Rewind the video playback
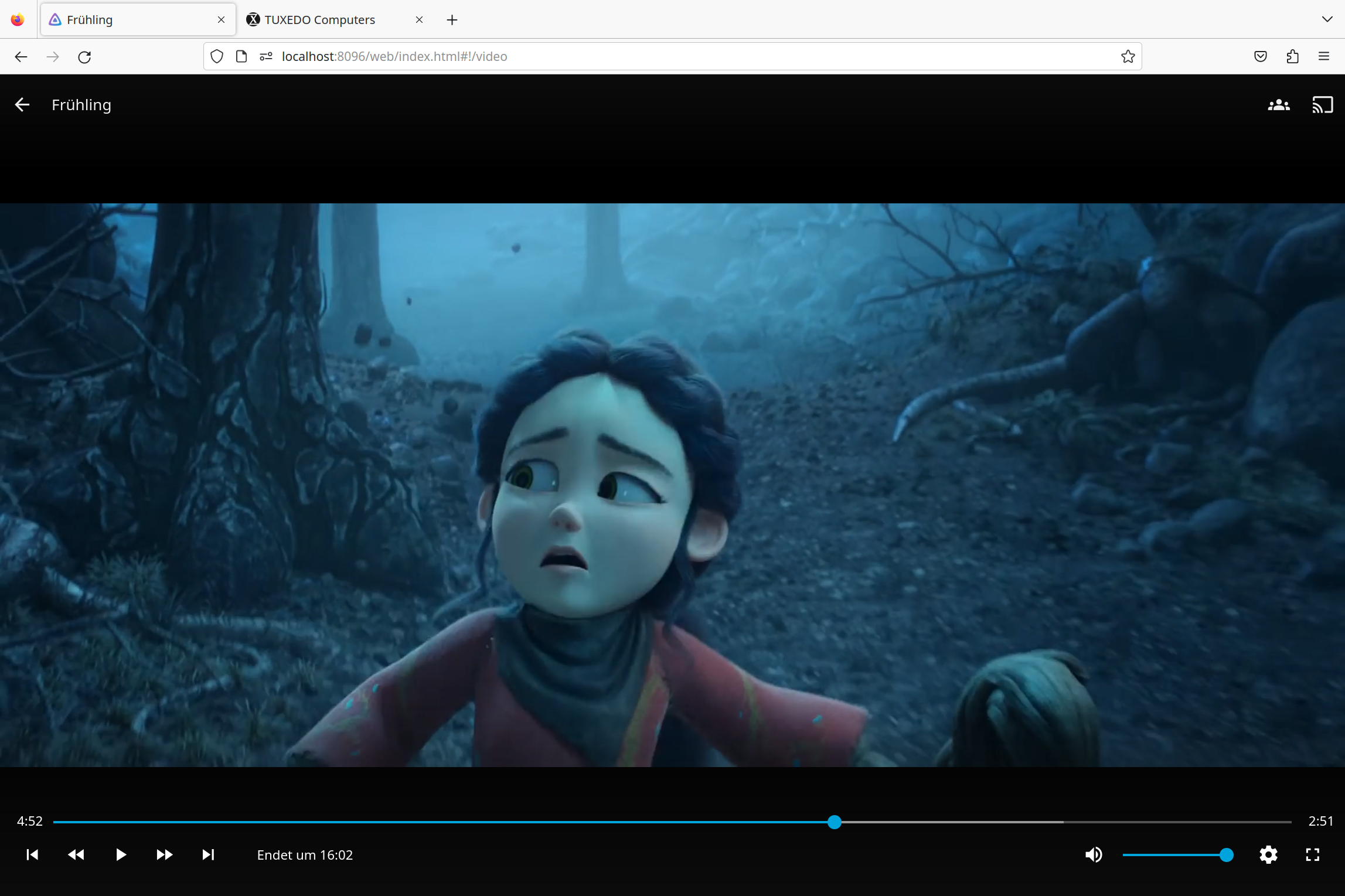The image size is (1345, 896). (75, 855)
